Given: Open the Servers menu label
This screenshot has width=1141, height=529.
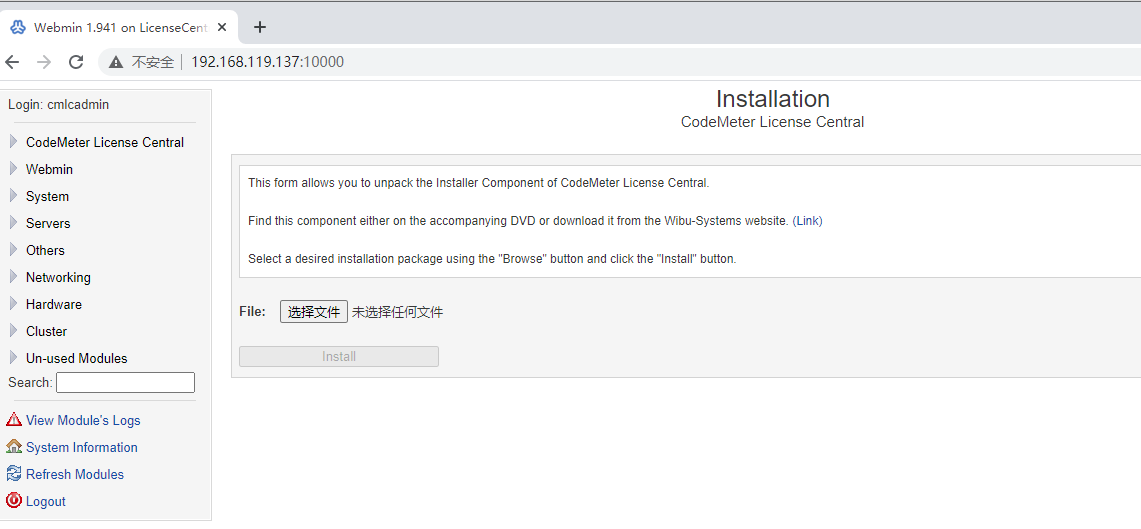Looking at the screenshot, I should click(x=48, y=223).
